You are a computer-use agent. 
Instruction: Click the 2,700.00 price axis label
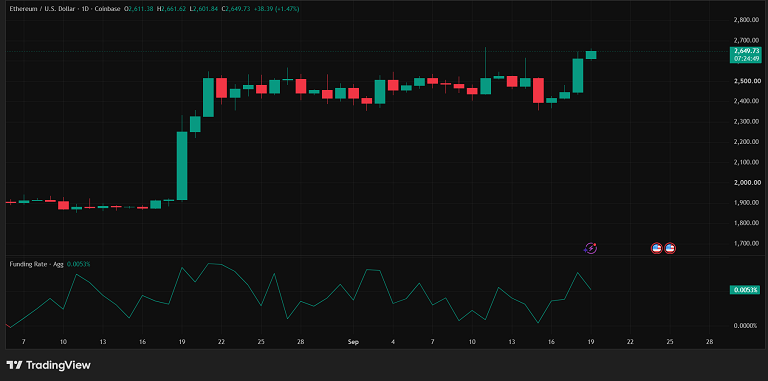tap(746, 40)
